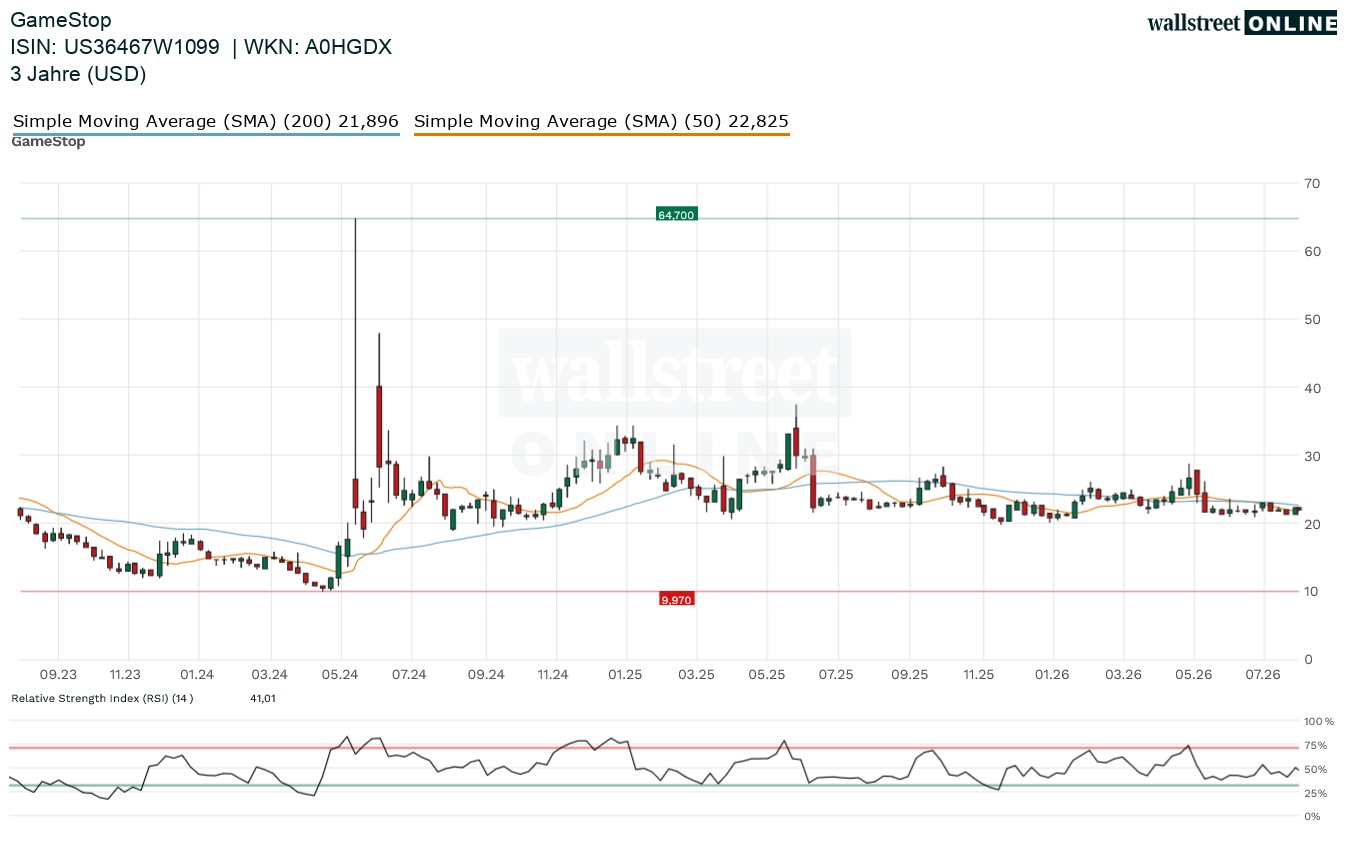1349x843 pixels.
Task: Click the 03.24 date axis label
Action: coord(269,675)
